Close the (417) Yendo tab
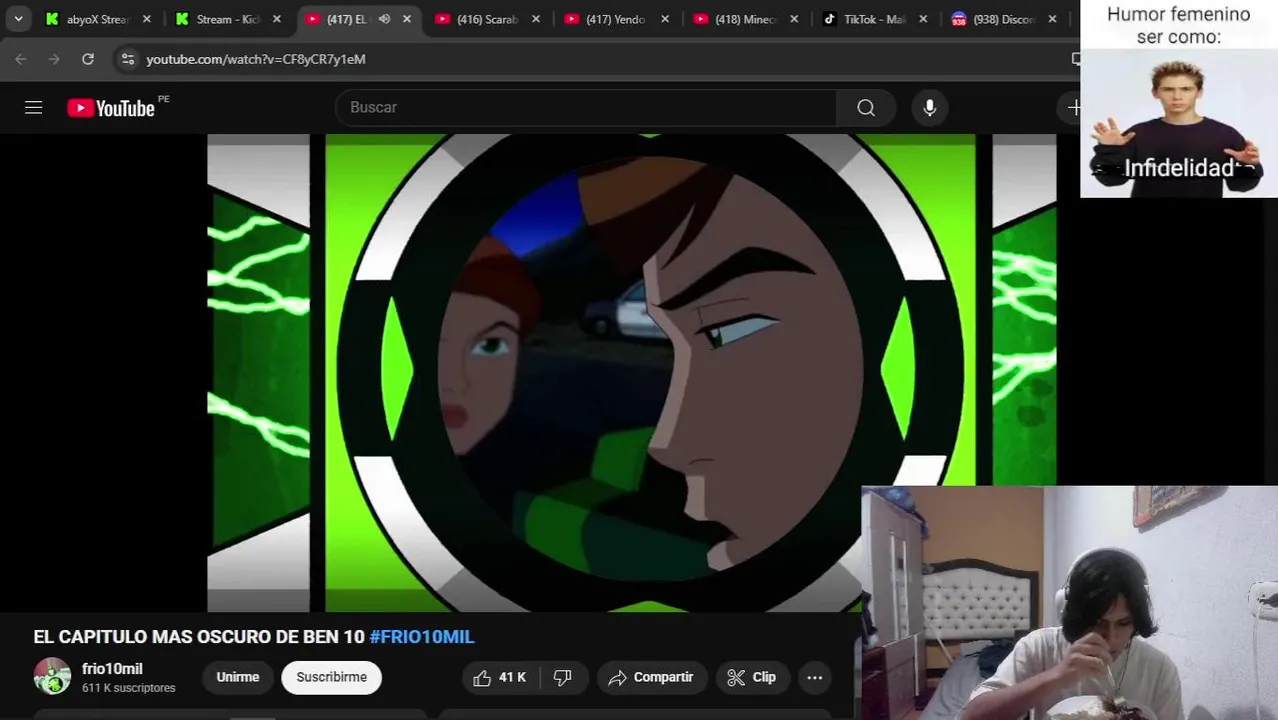This screenshot has width=1278, height=720. click(x=665, y=19)
